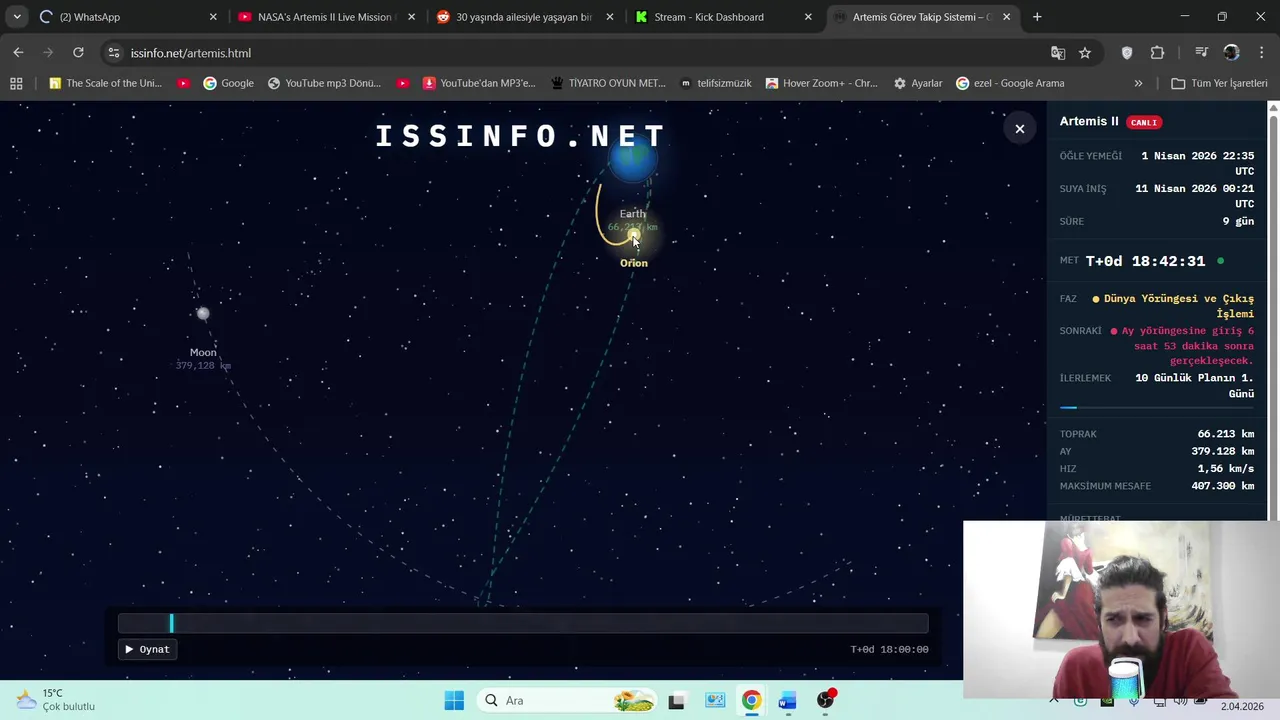1280x720 pixels.
Task: Switch to the '30 yaşında ailesiyle yaşayan' Reddit tab
Action: pyautogui.click(x=524, y=17)
